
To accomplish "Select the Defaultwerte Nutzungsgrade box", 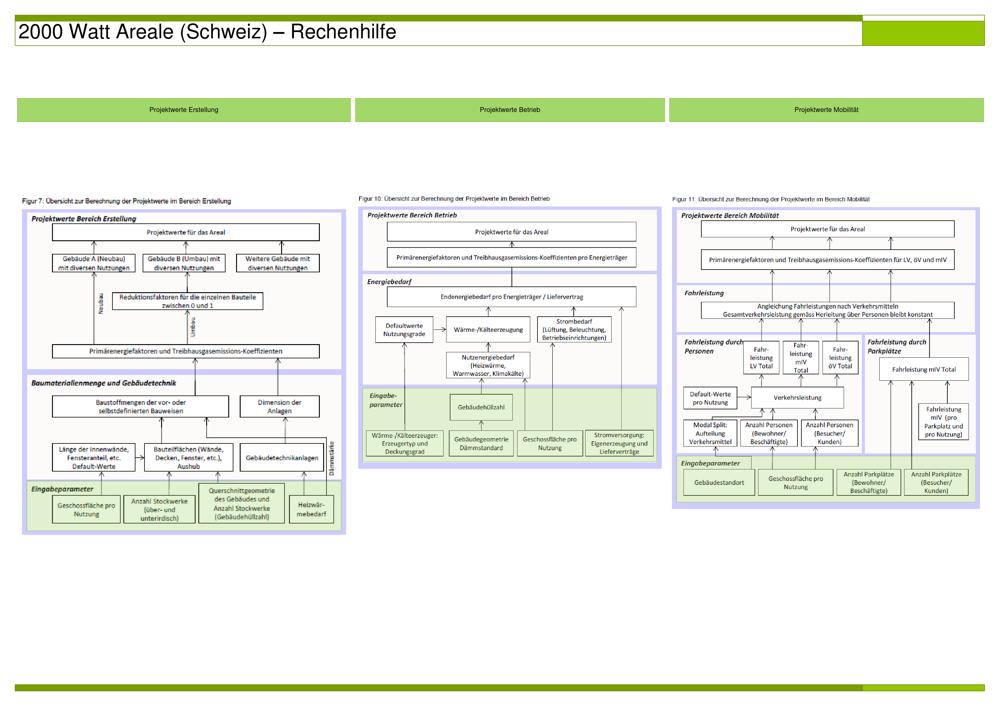I will (404, 329).
